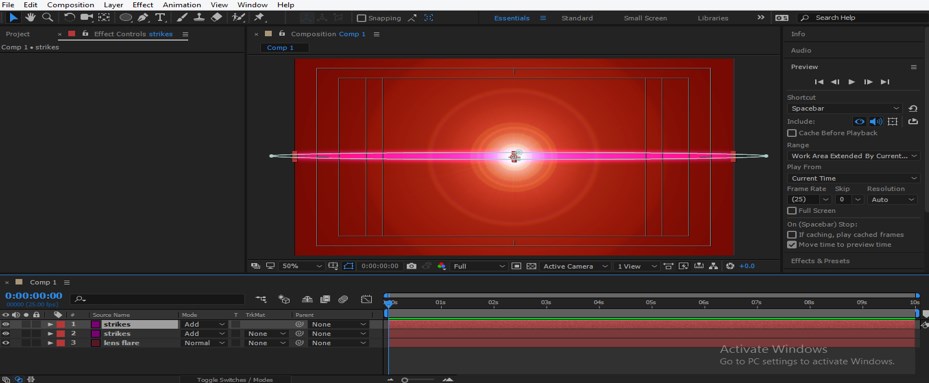
Task: Open the 1 View layout dropdown
Action: tap(637, 266)
